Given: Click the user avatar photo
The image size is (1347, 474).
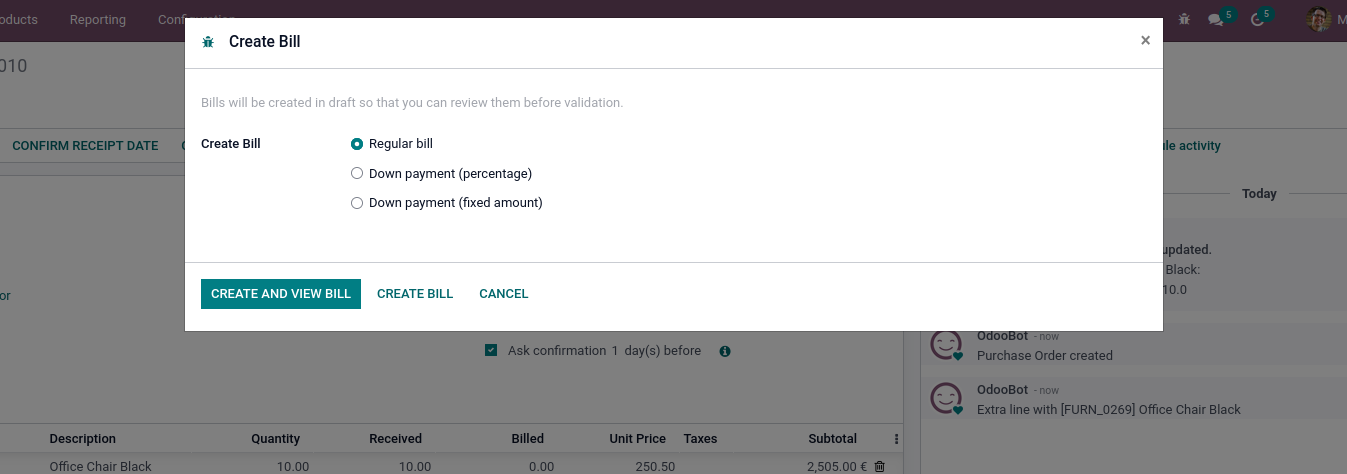Looking at the screenshot, I should point(1319,19).
